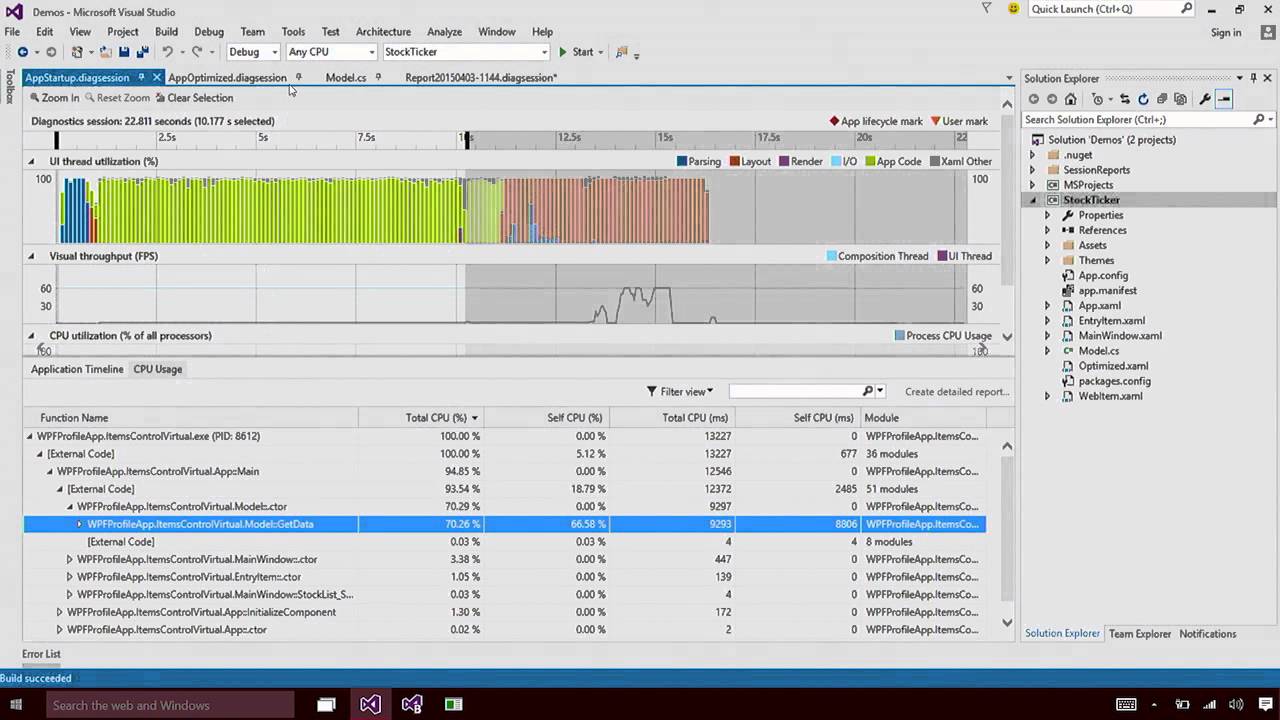Open the Notifications tab

[1207, 634]
